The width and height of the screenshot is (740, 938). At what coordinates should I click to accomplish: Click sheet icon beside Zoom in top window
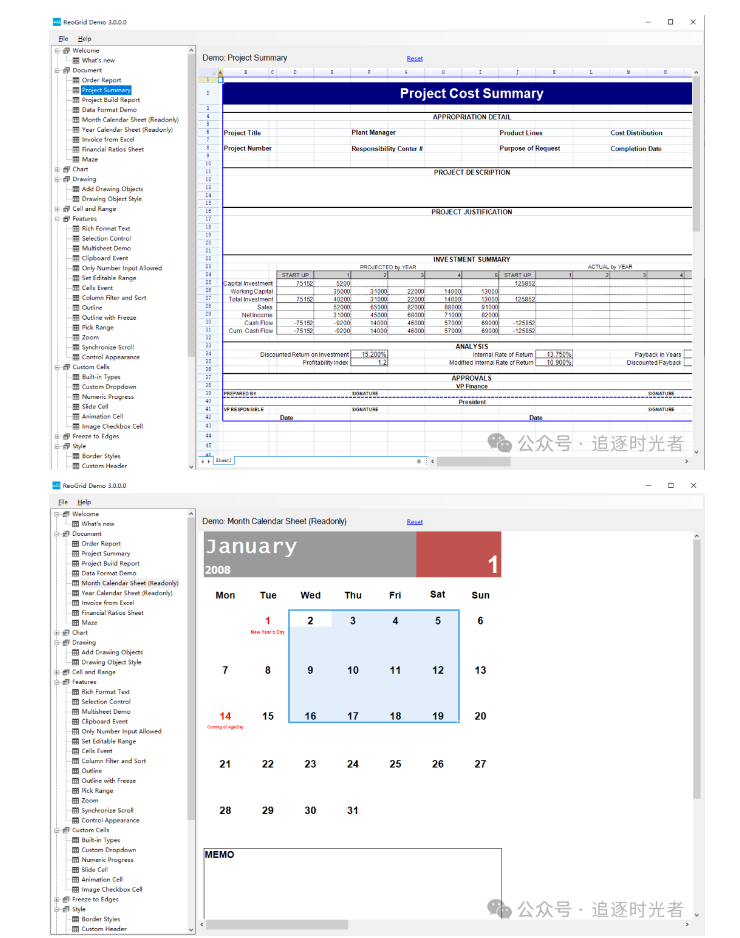click(76, 337)
